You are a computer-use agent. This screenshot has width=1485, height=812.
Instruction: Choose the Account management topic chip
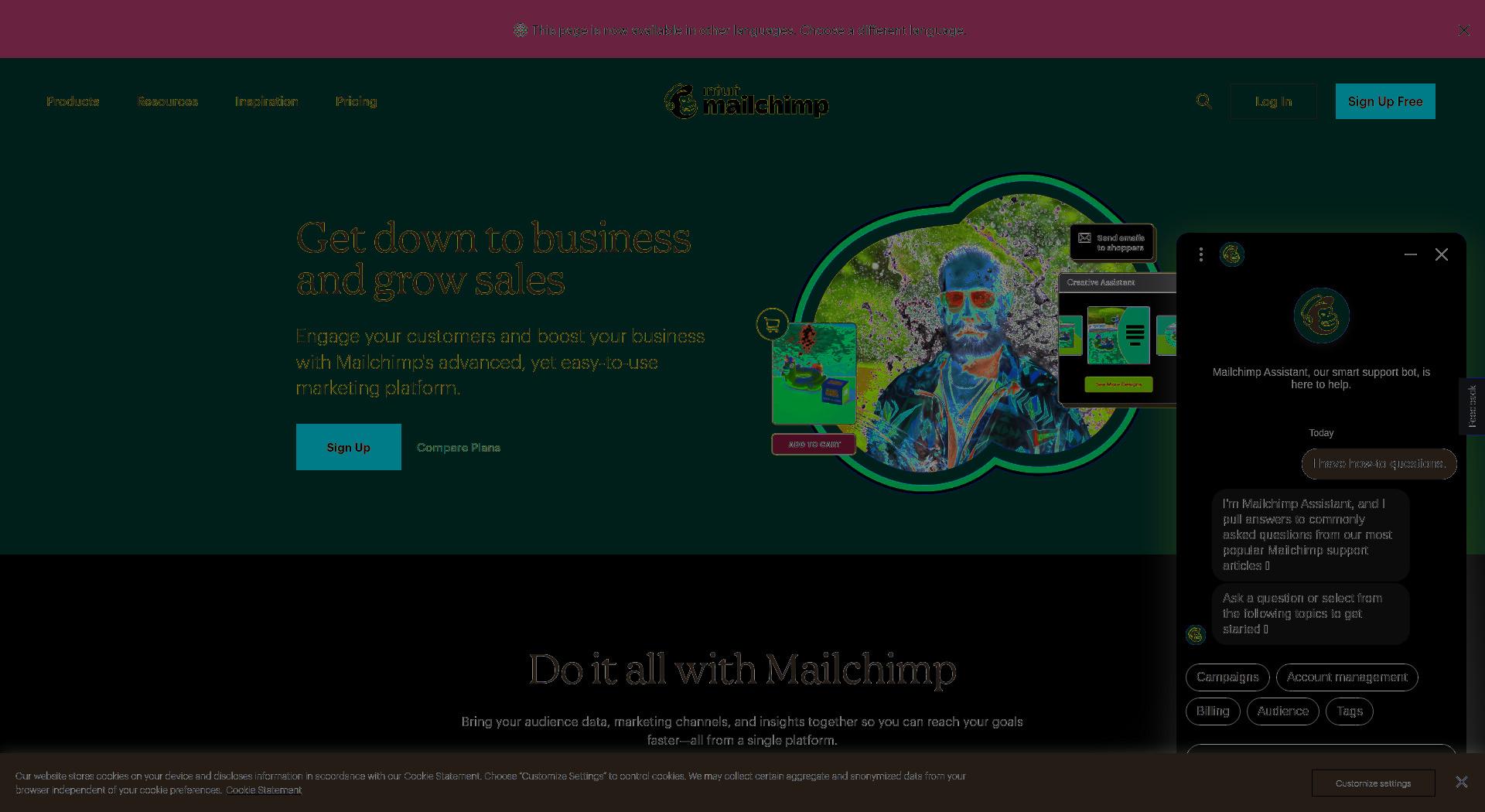coord(1347,677)
